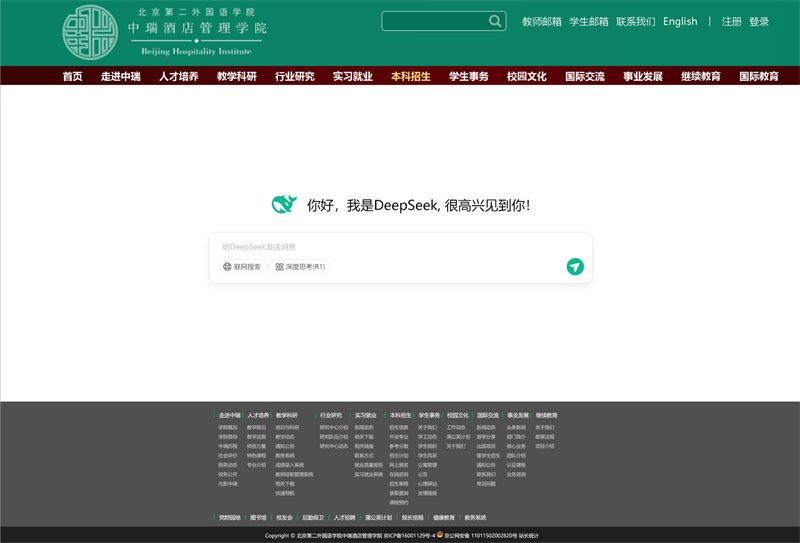Screen dimensions: 800x543
Task: Open 人才培养 in the navigation bar
Action: 179,76
